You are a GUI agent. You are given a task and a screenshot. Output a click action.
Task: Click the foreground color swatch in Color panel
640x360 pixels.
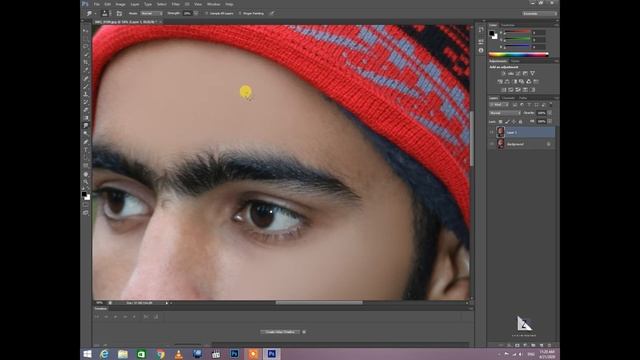click(491, 33)
